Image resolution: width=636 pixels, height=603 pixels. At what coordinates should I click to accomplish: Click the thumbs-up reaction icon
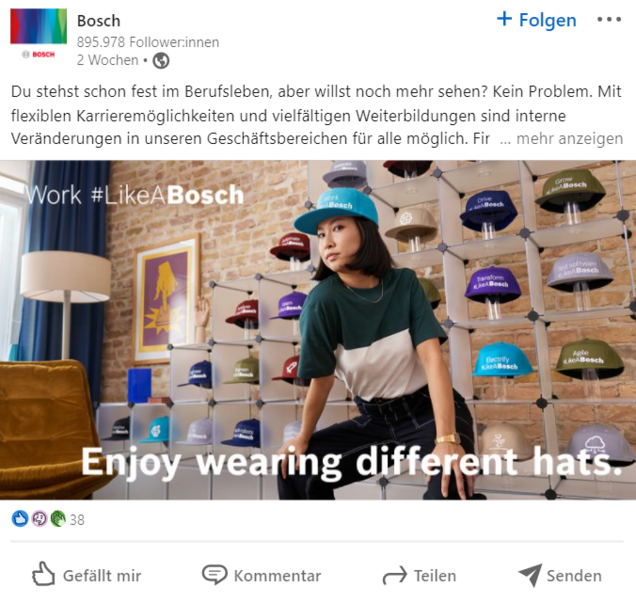click(x=20, y=519)
